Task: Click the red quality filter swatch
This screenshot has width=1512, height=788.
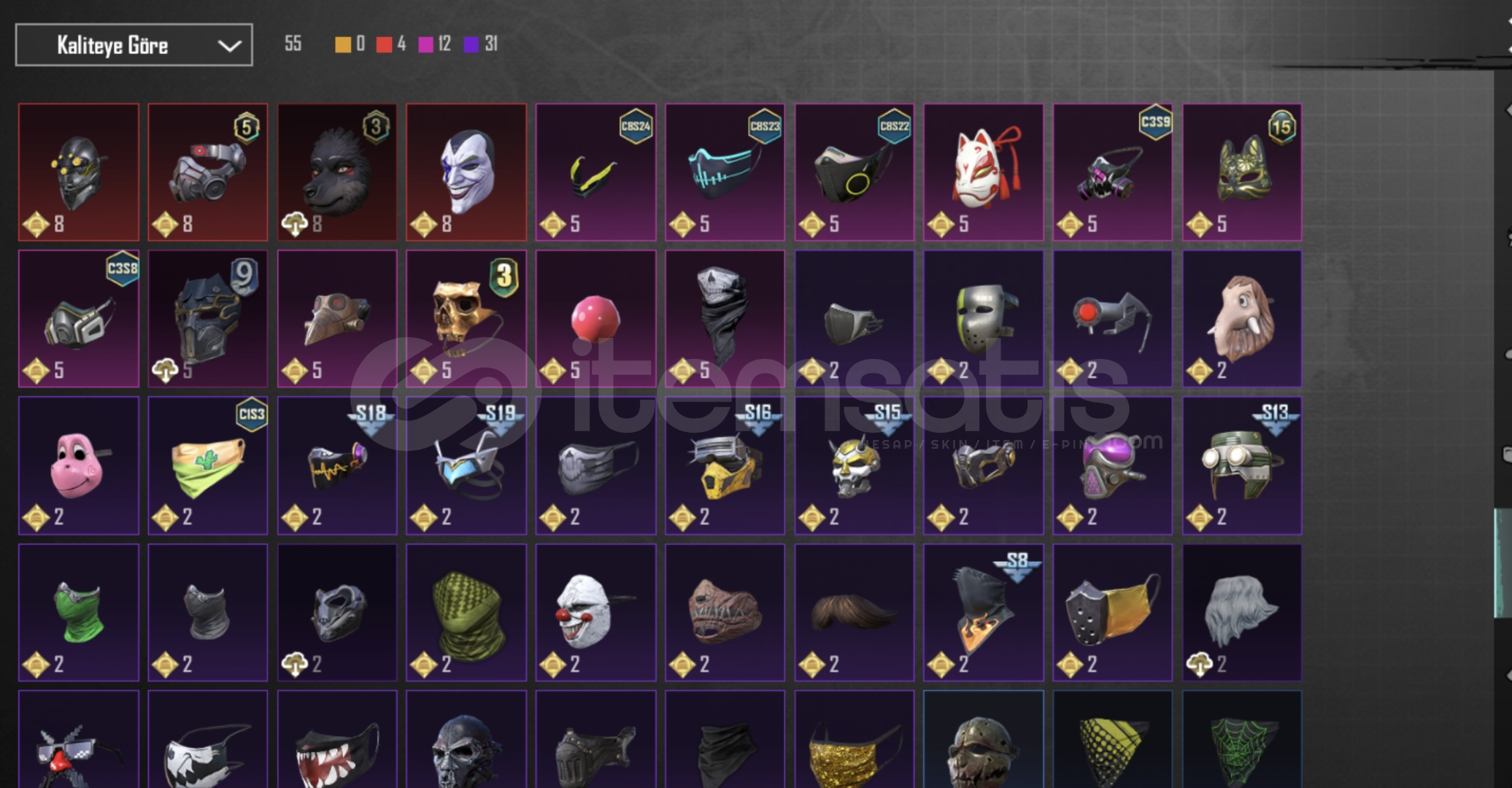Action: [384, 45]
